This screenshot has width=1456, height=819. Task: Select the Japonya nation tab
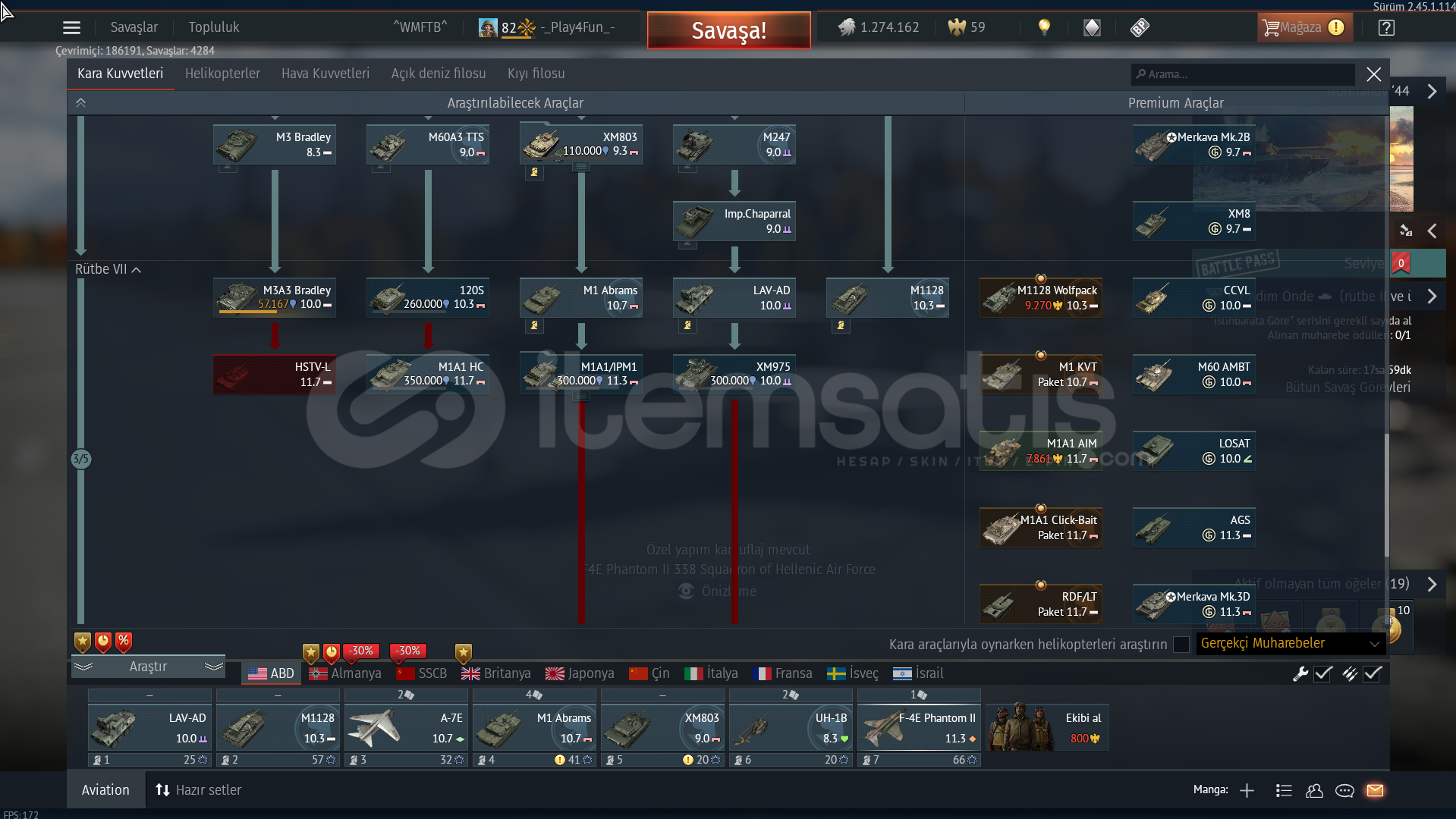tap(580, 673)
